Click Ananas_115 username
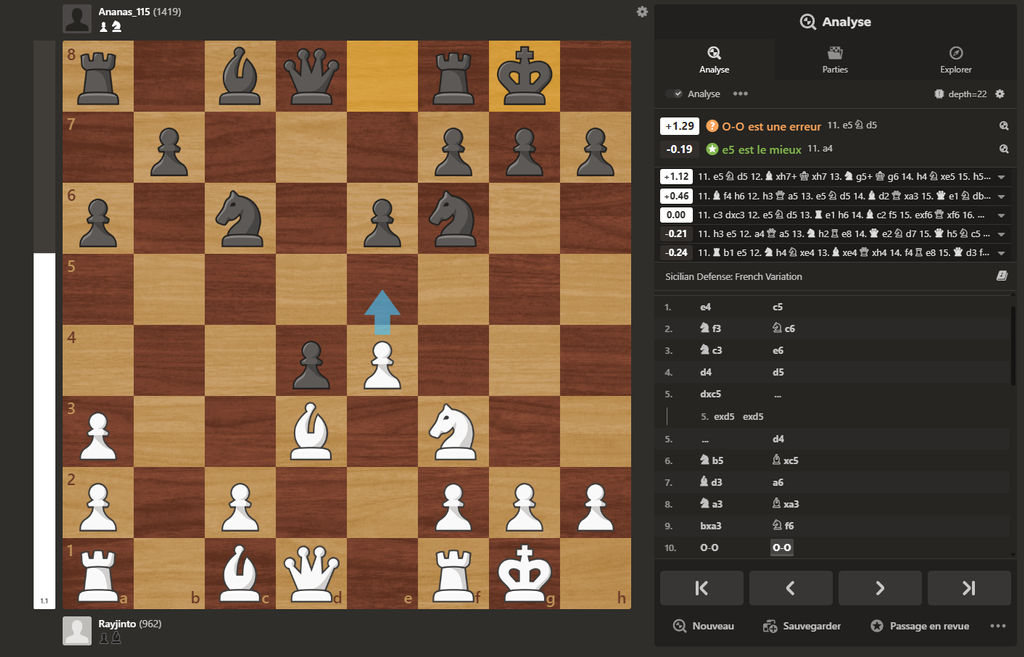The height and width of the screenshot is (657, 1024). click(x=123, y=12)
